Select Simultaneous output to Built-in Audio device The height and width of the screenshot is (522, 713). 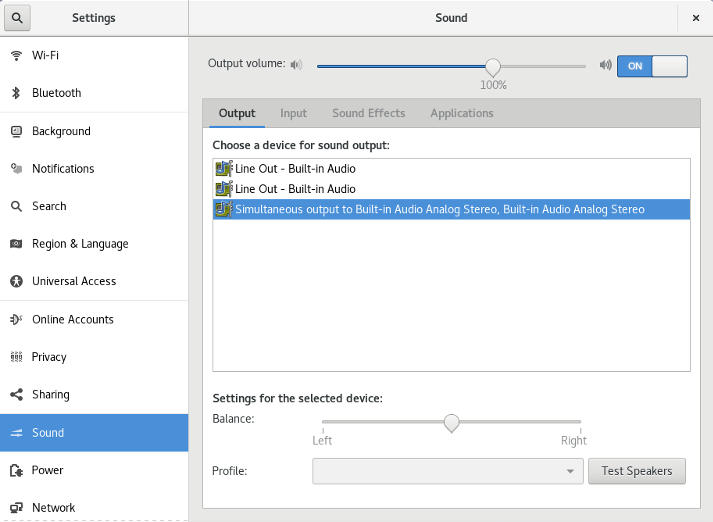(x=439, y=209)
